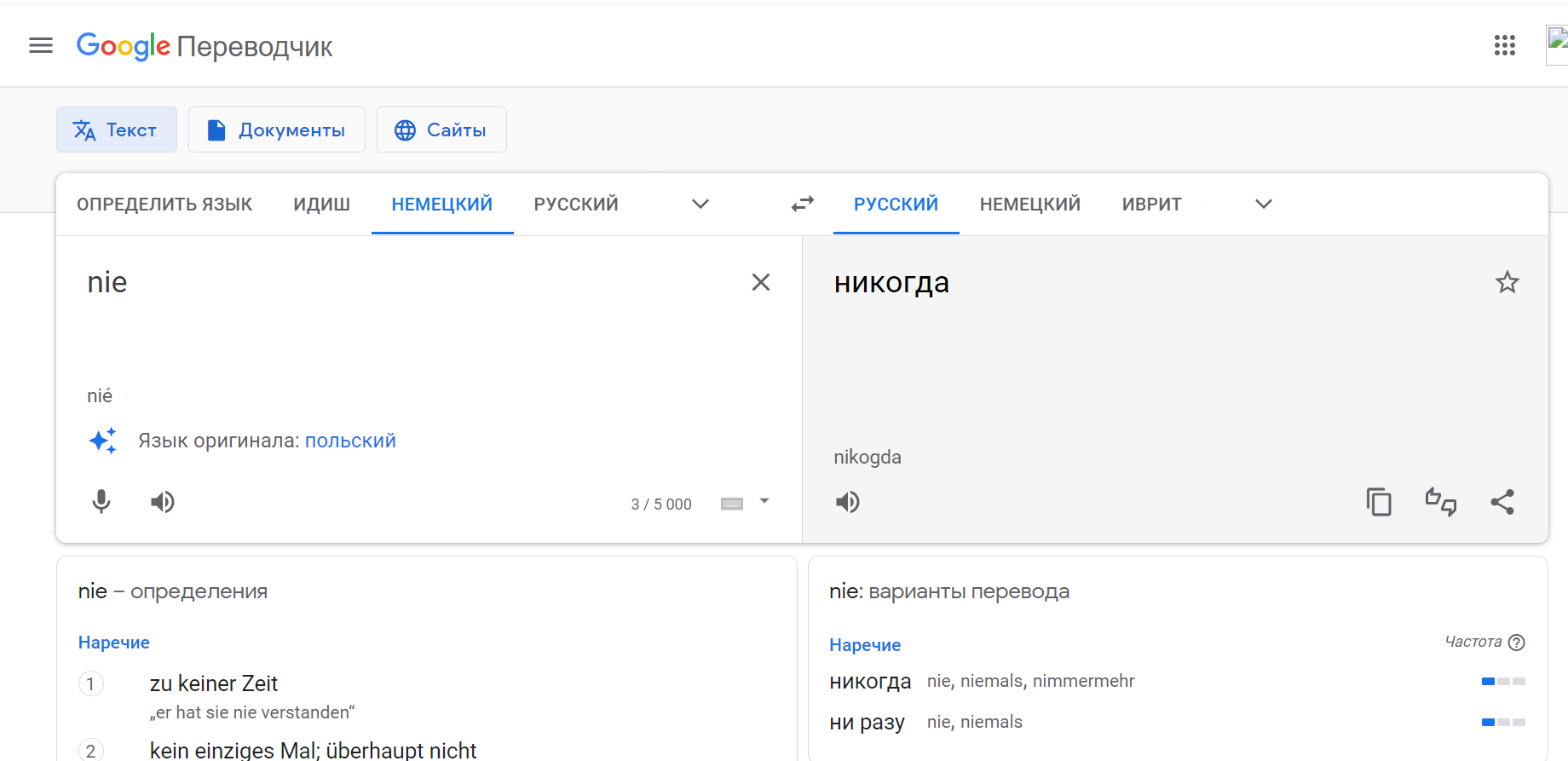The image size is (1568, 761).
Task: Click the Наречие heading under definitions
Action: (x=114, y=643)
